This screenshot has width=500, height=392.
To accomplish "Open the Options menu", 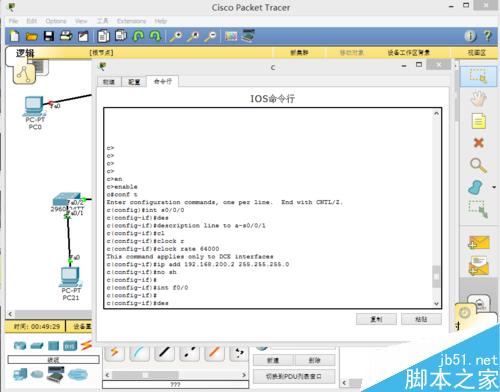I will coord(56,21).
